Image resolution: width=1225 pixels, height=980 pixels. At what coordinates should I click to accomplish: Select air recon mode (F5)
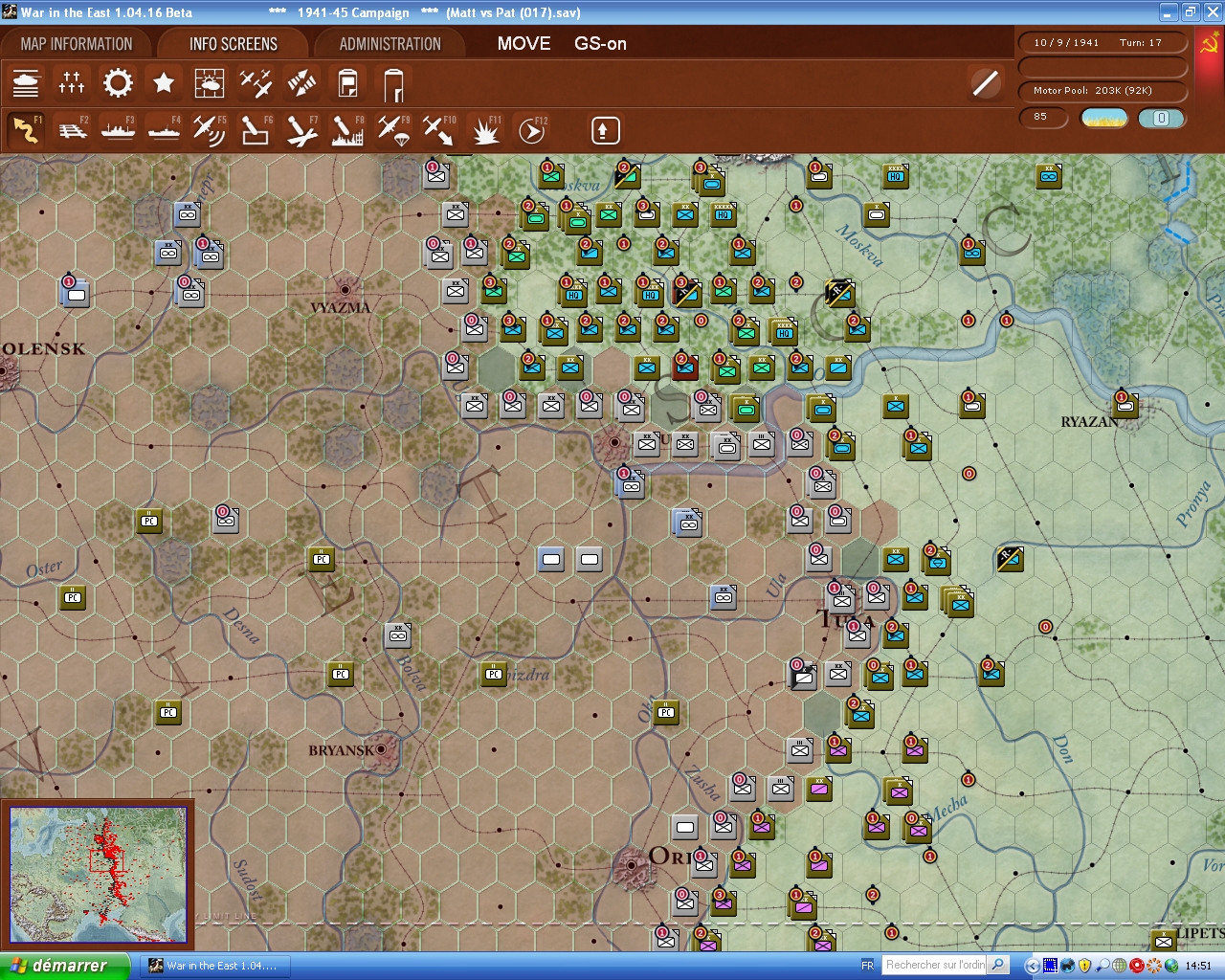pyautogui.click(x=210, y=130)
